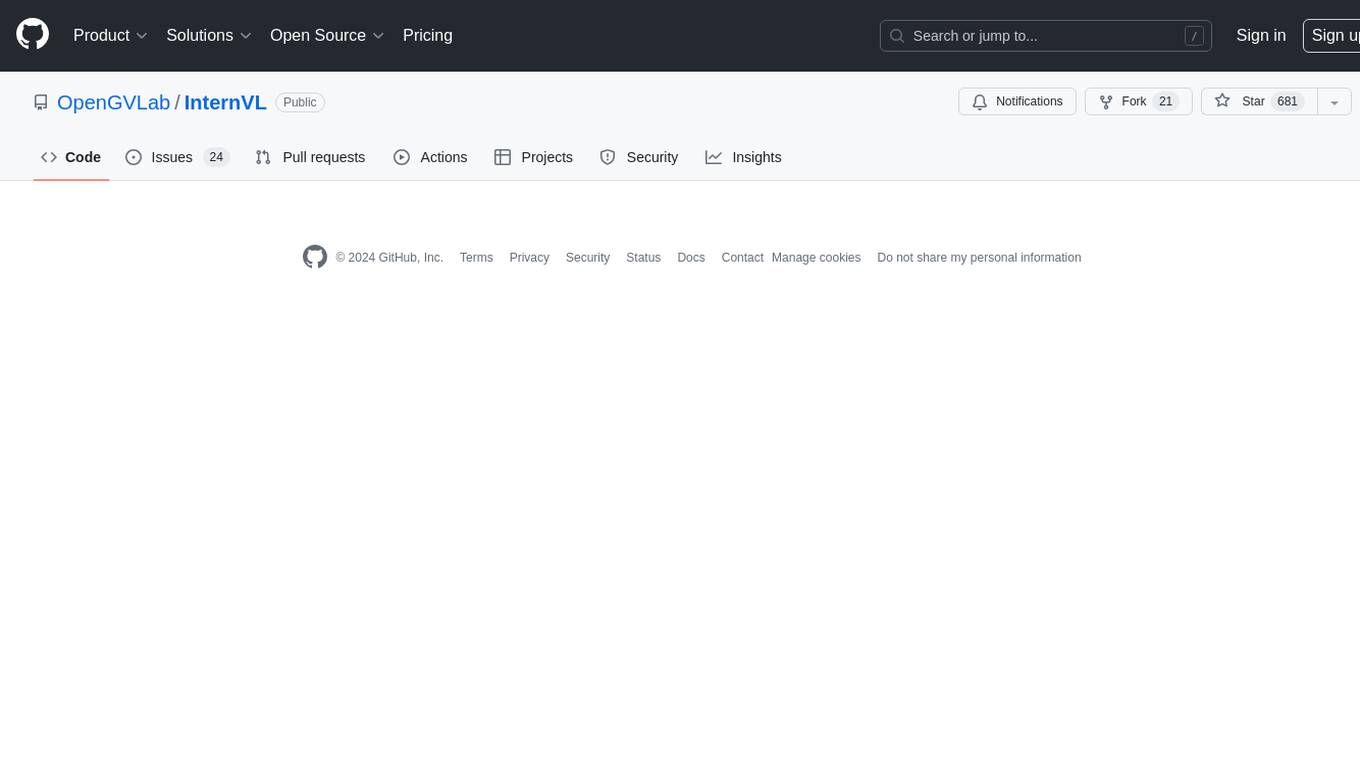The width and height of the screenshot is (1360, 764).
Task: Click the Issues circle icon
Action: (x=134, y=157)
